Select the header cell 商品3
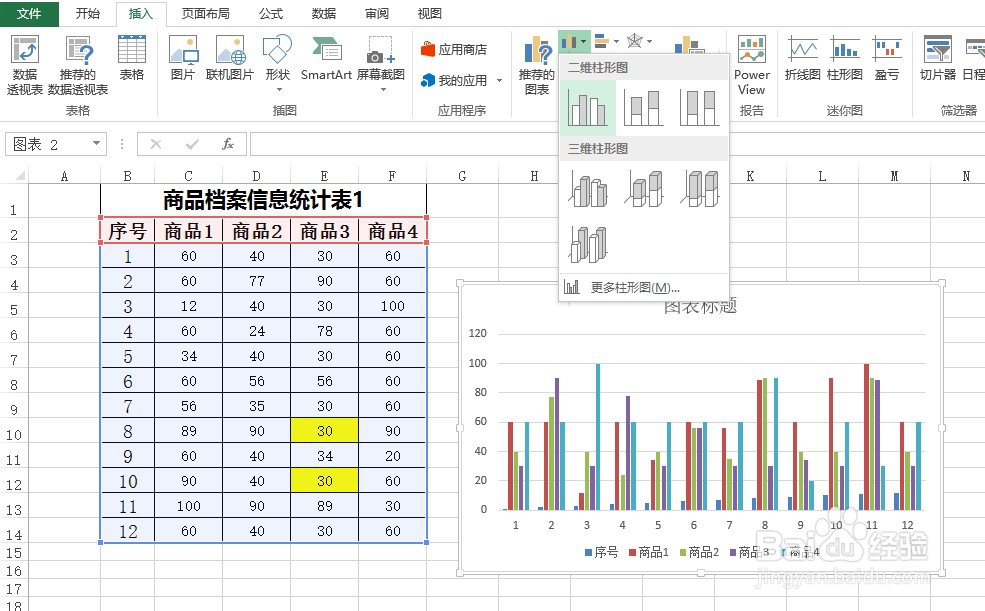The height and width of the screenshot is (611, 985). [x=325, y=231]
